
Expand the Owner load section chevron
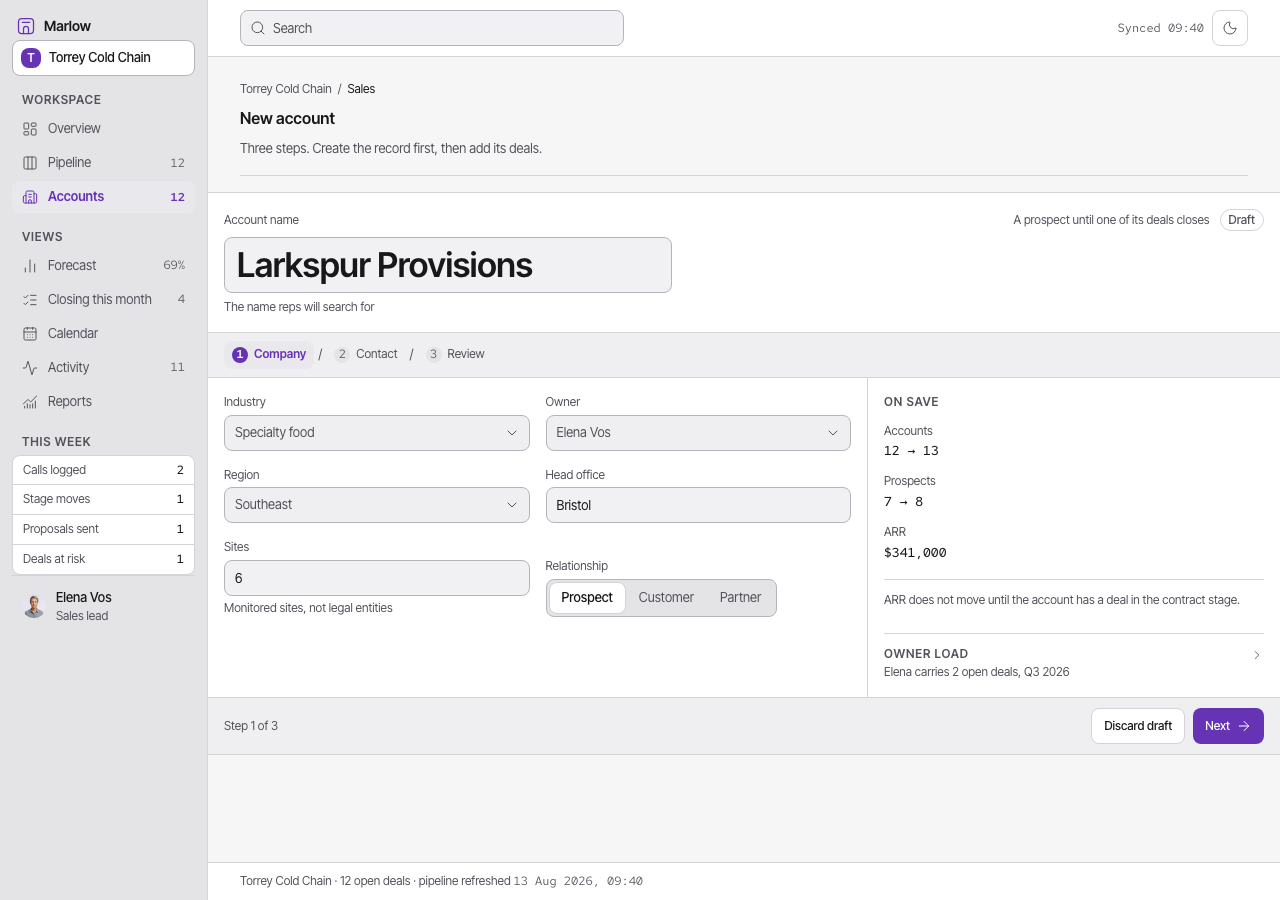click(1257, 655)
